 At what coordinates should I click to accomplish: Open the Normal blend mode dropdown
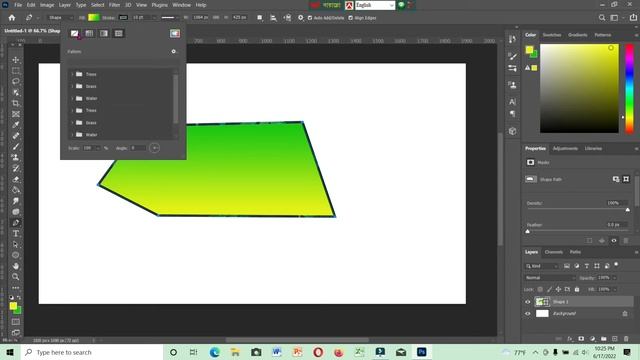[x=550, y=278]
